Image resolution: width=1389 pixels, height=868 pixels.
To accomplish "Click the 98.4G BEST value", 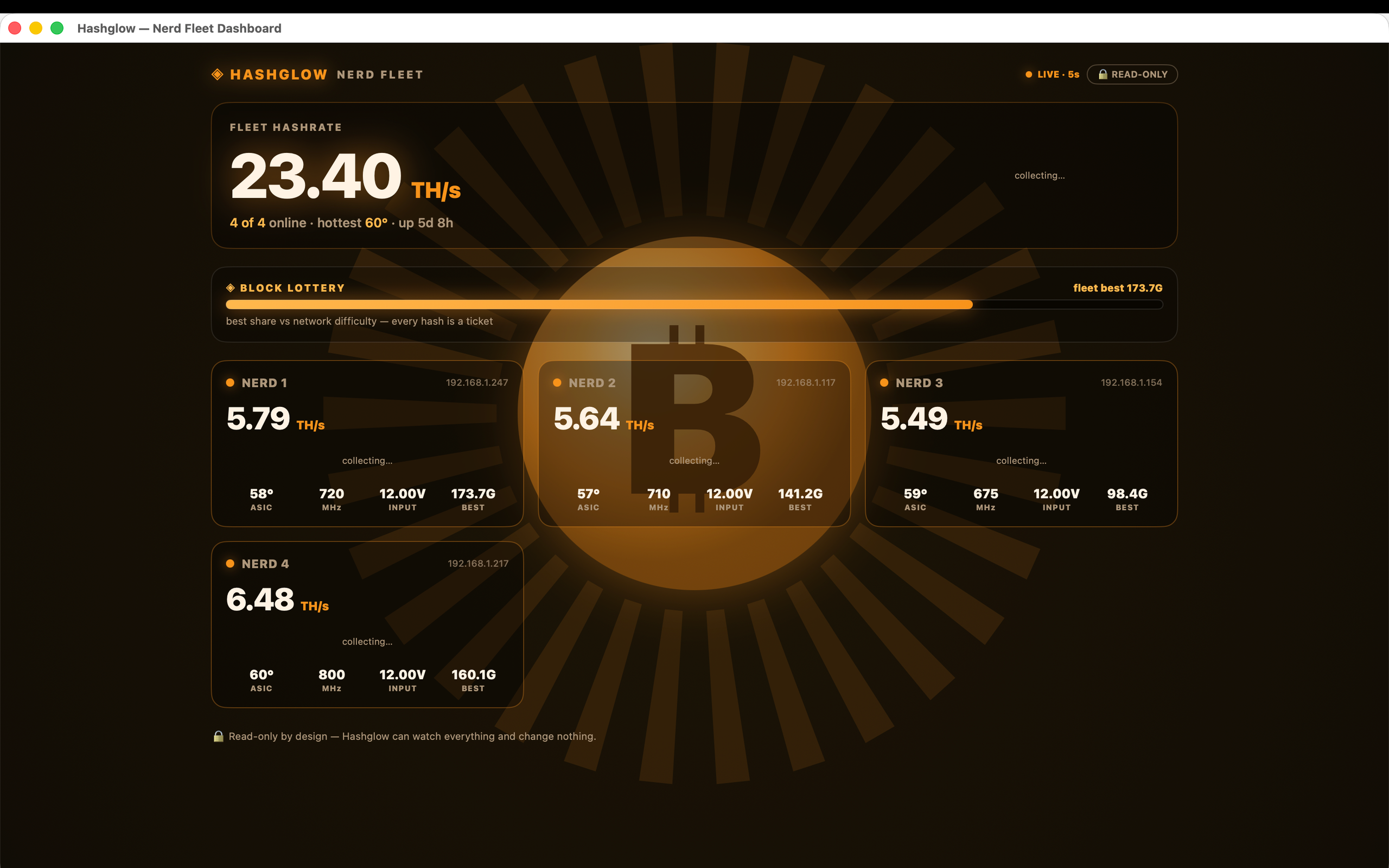I will (1127, 494).
